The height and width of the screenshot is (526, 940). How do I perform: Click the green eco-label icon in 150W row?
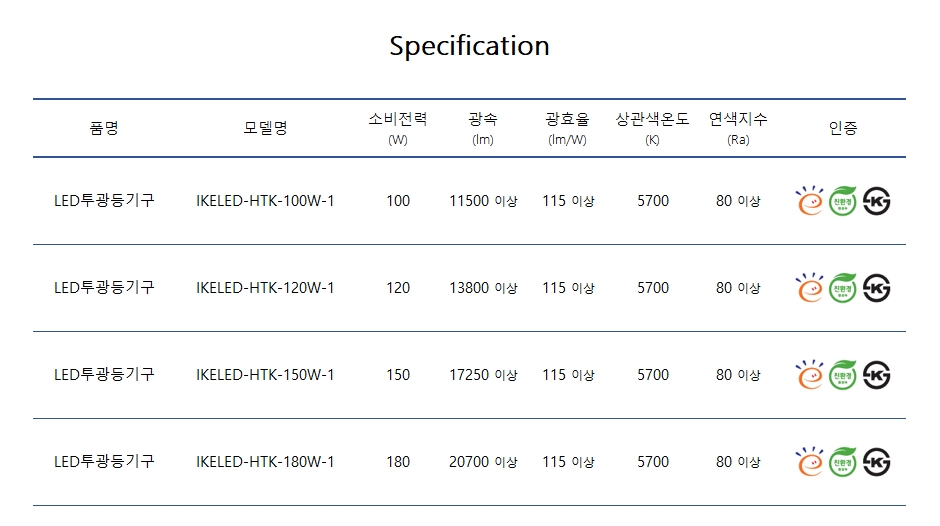coord(843,375)
